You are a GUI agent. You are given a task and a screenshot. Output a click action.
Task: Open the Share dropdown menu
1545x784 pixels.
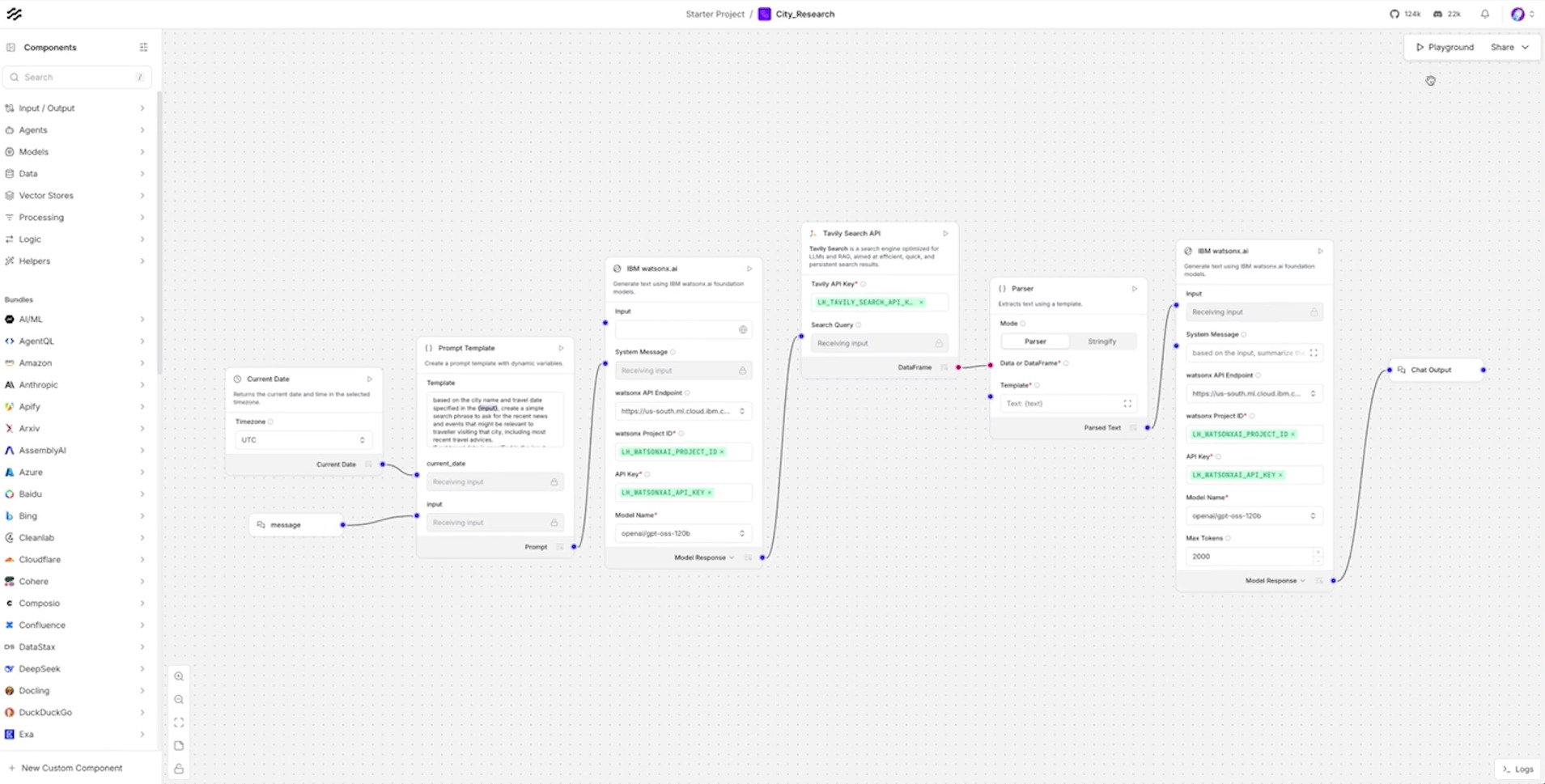[x=1509, y=47]
